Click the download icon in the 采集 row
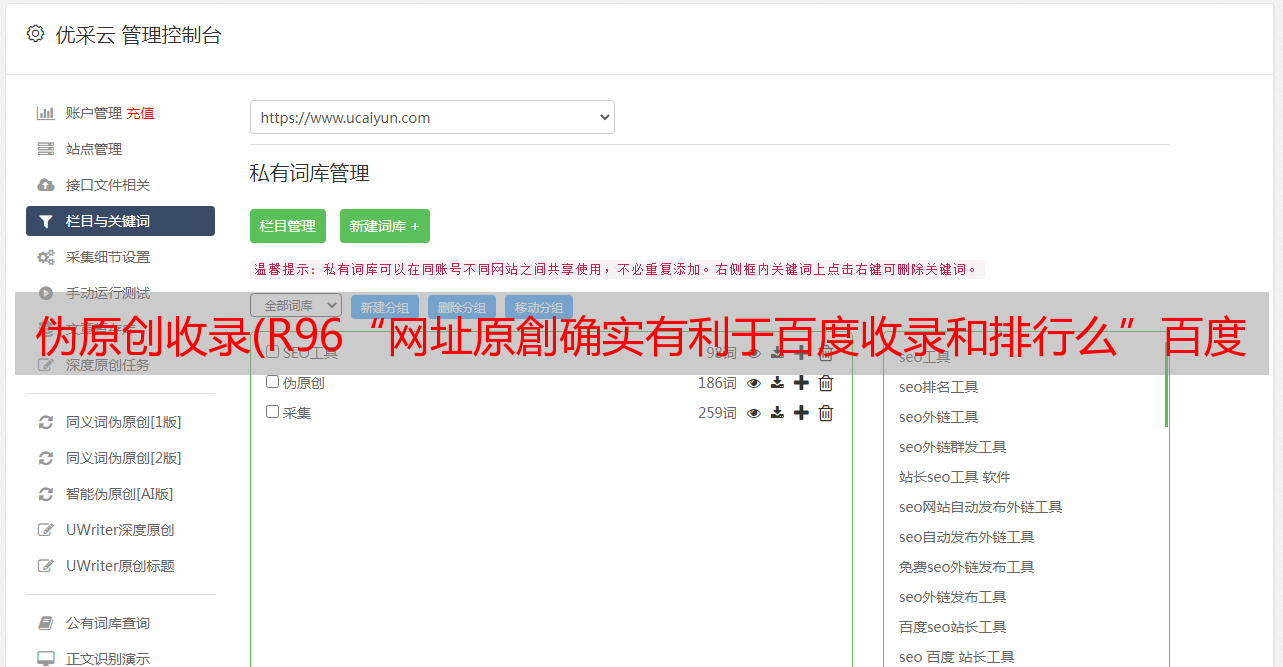This screenshot has width=1283, height=667. tap(777, 413)
